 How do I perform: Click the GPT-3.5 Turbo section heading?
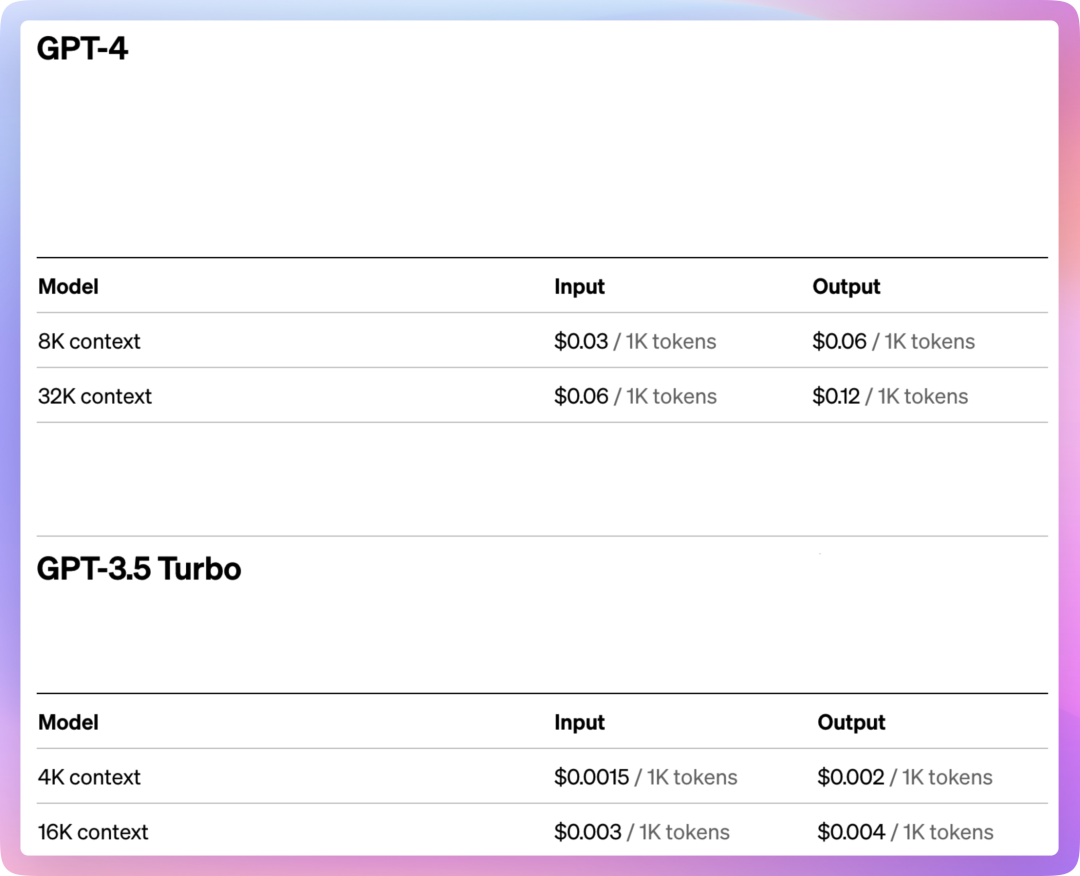139,570
